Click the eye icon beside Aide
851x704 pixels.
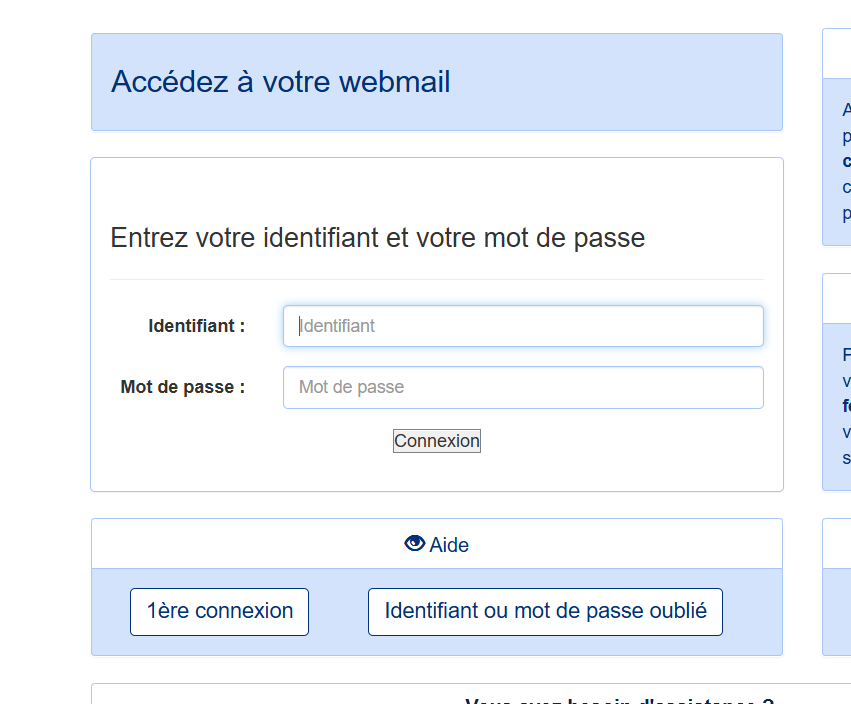[415, 543]
